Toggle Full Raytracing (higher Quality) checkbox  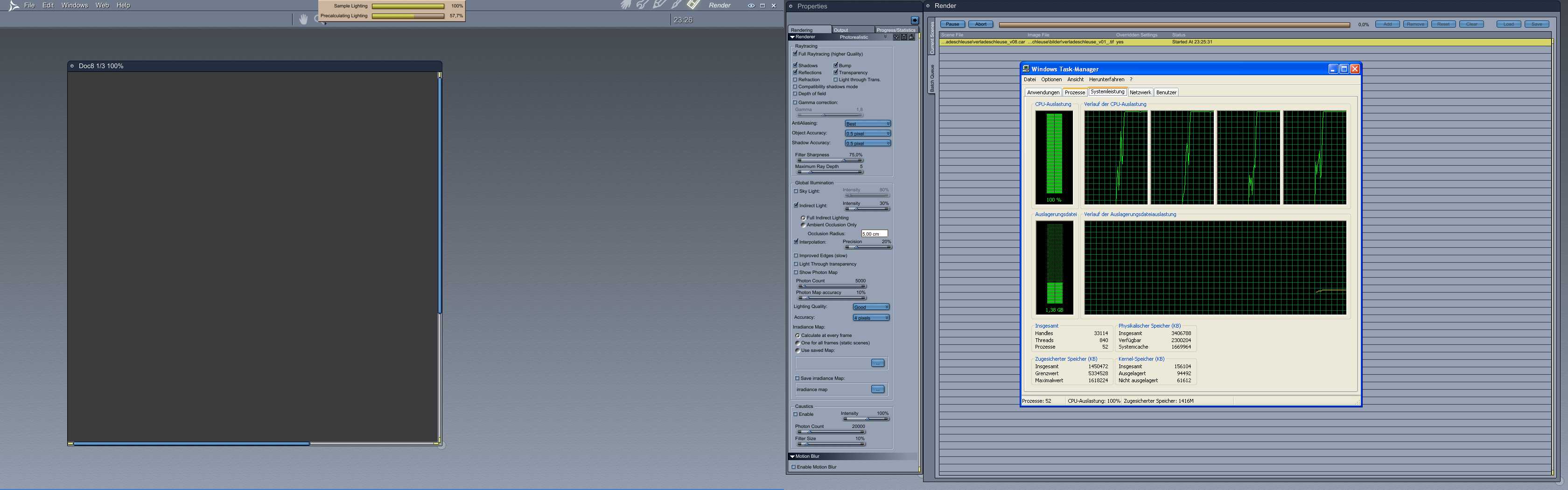coord(795,54)
